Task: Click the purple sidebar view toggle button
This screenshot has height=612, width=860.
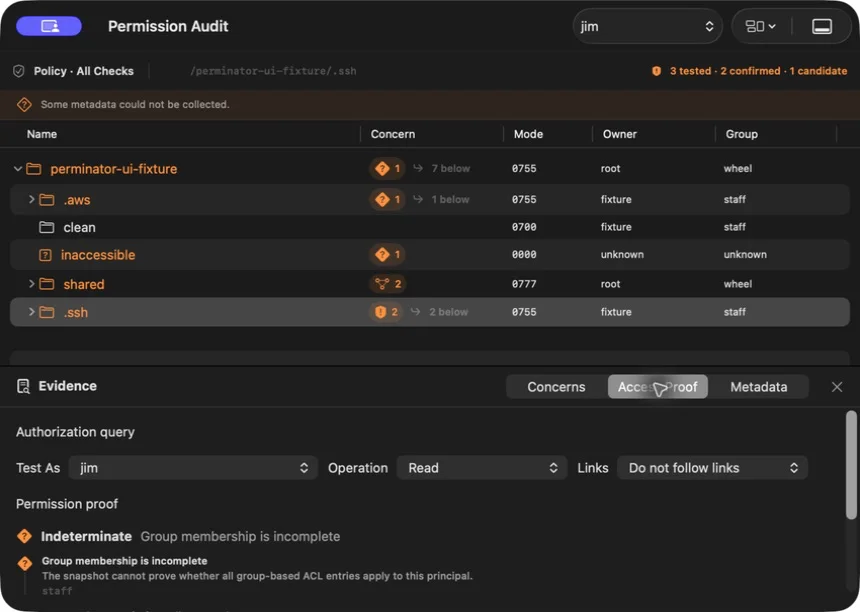Action: click(x=49, y=26)
